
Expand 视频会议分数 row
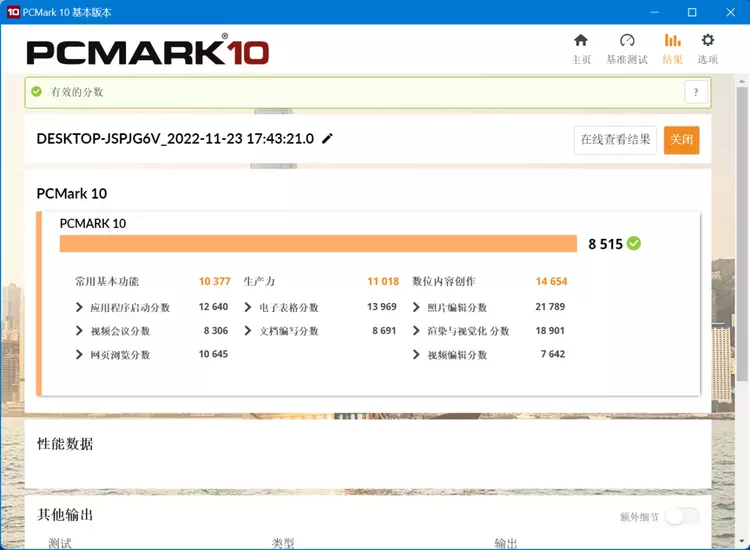click(79, 330)
